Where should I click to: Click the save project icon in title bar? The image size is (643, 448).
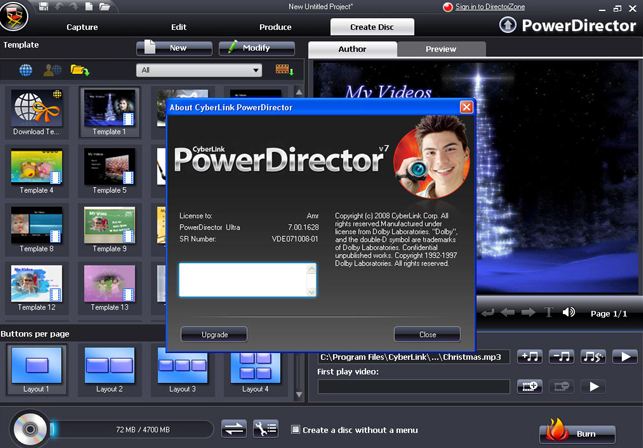coord(43,6)
